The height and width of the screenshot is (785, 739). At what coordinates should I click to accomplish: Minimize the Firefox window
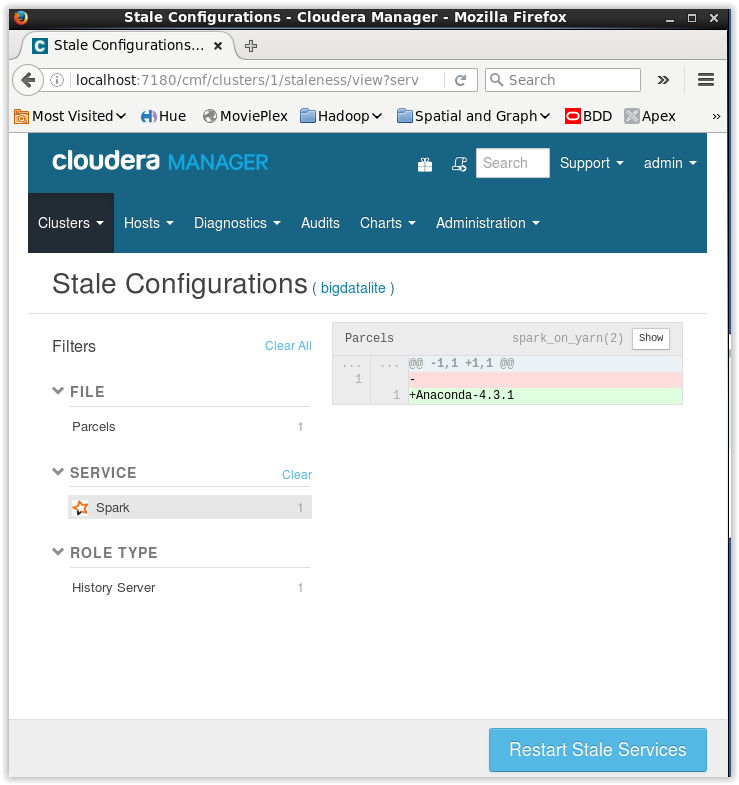point(670,19)
